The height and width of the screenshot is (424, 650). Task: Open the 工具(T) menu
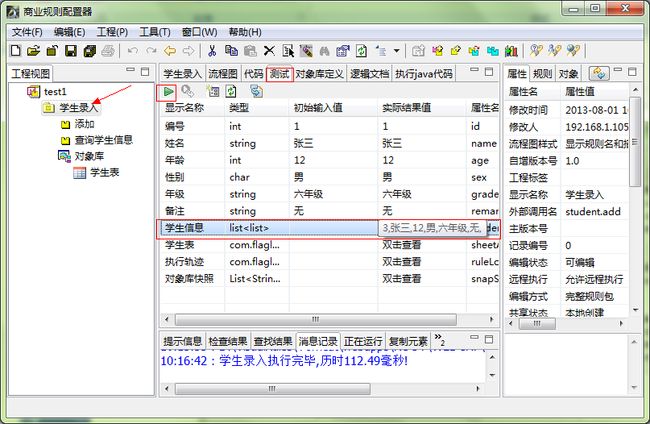pos(155,32)
